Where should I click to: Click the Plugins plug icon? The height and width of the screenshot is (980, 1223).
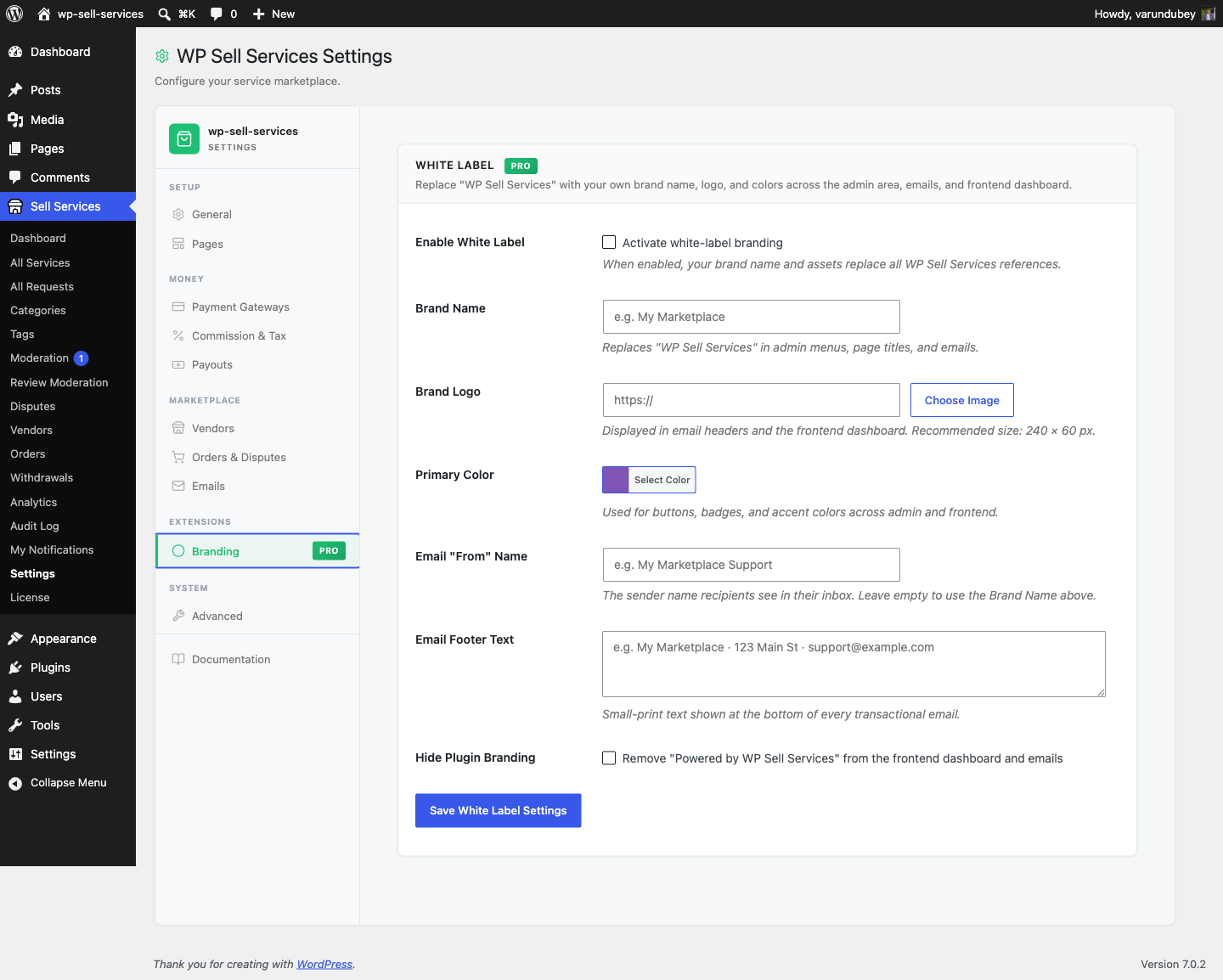click(15, 667)
